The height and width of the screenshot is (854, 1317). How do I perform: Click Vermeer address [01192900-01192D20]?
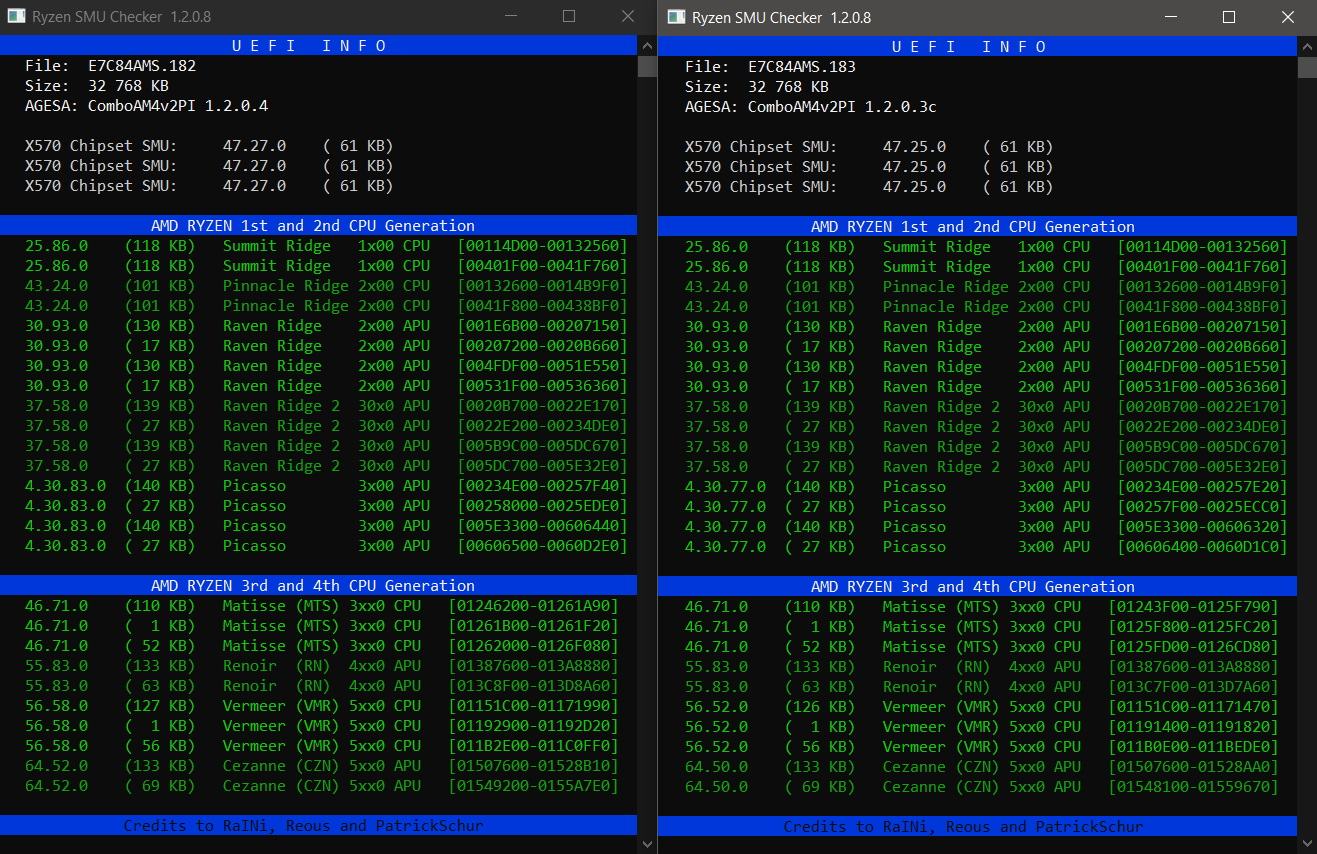(534, 726)
